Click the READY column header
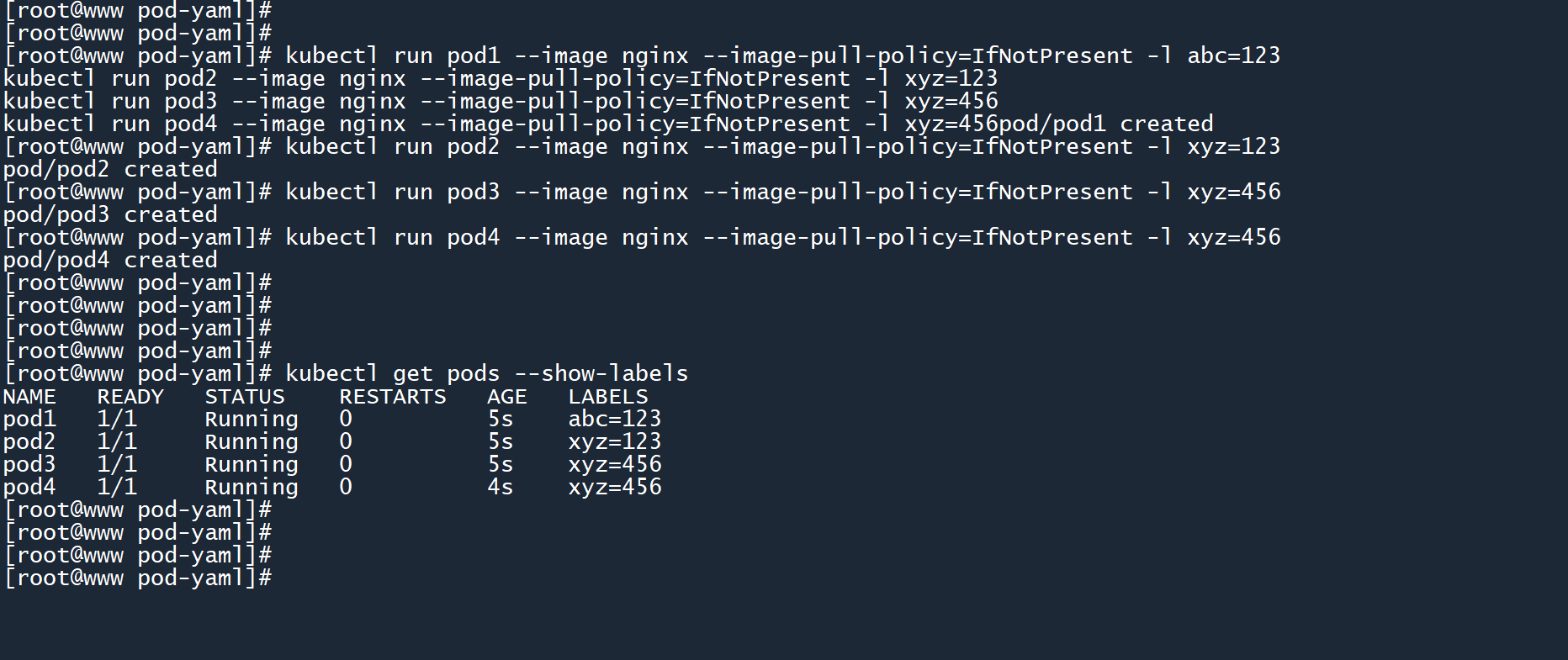 tap(130, 397)
